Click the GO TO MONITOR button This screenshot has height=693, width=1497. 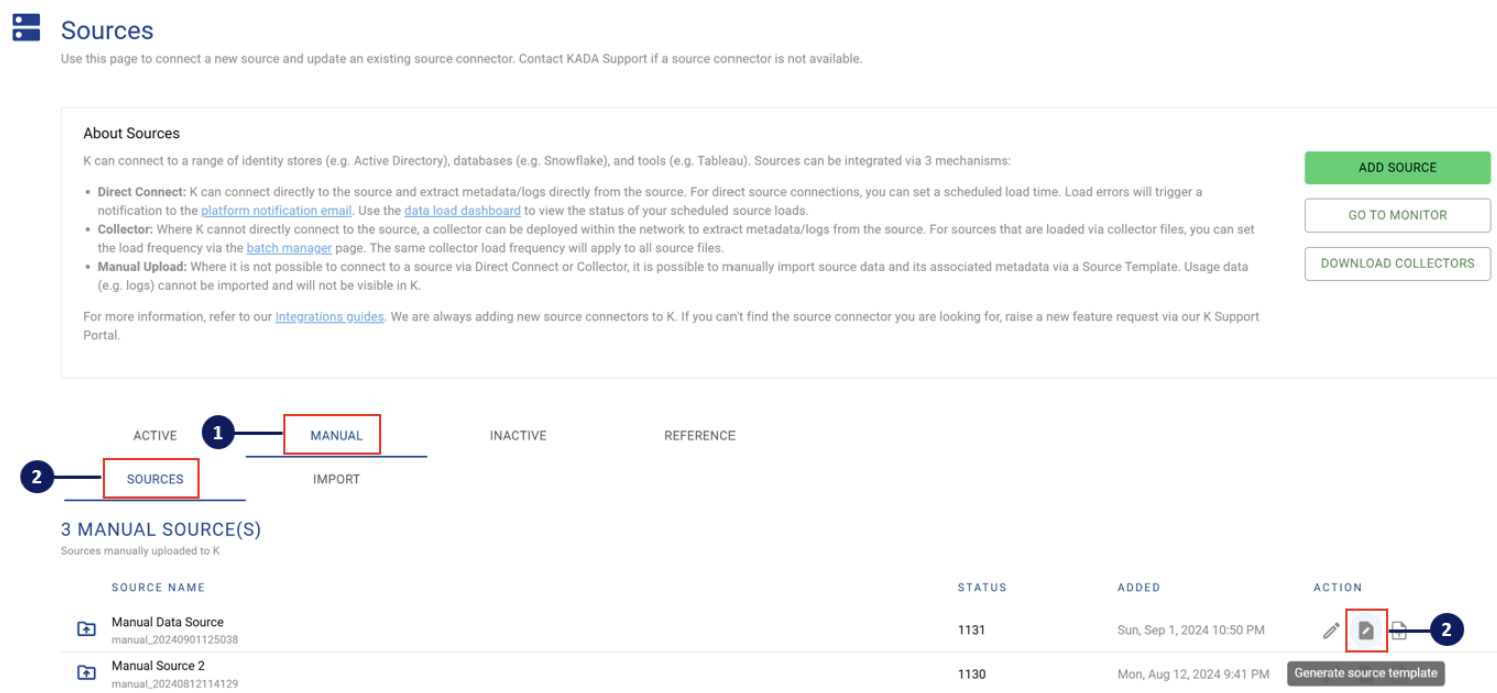tap(1397, 215)
